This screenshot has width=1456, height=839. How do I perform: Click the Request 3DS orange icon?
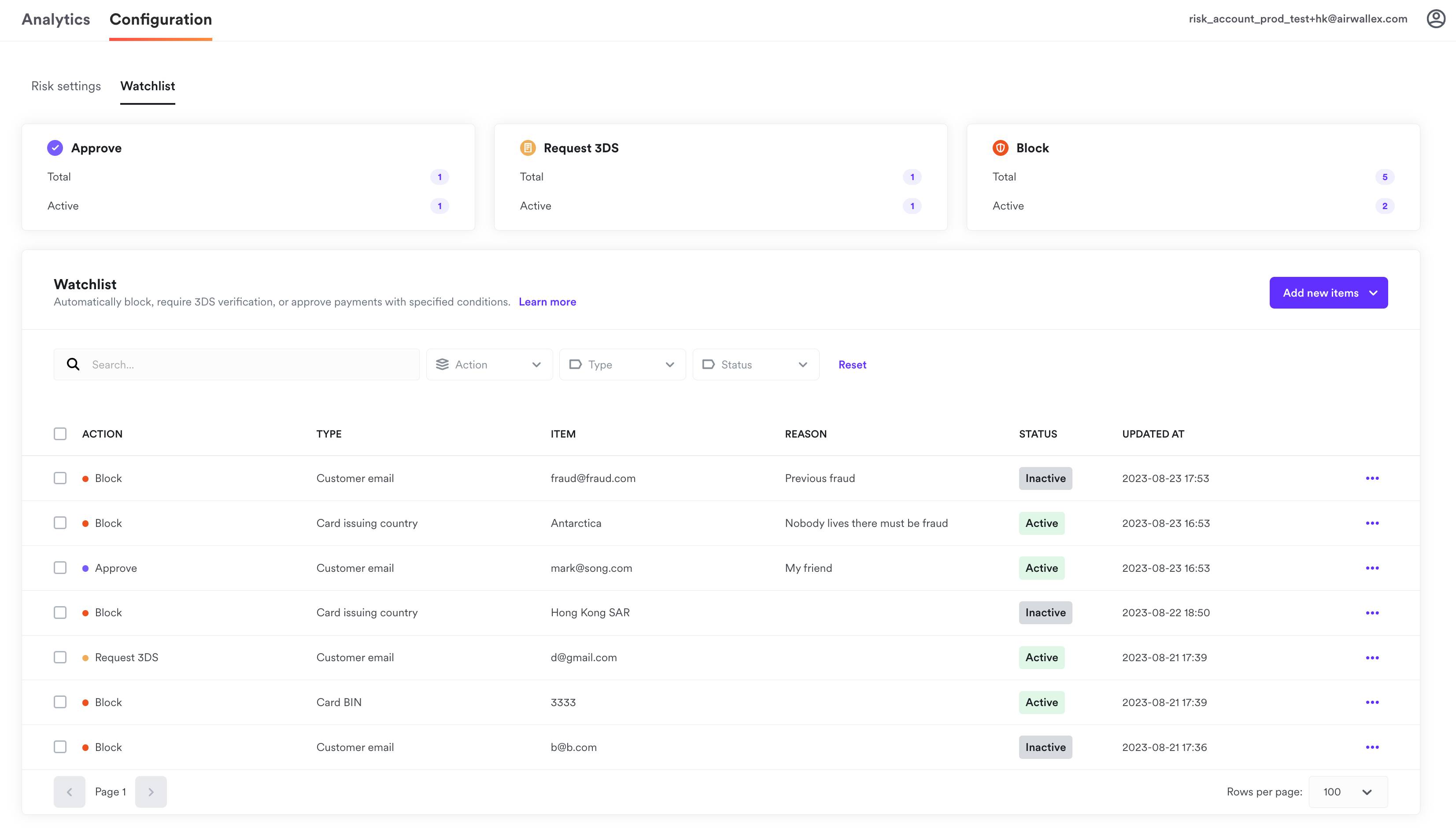(x=528, y=148)
